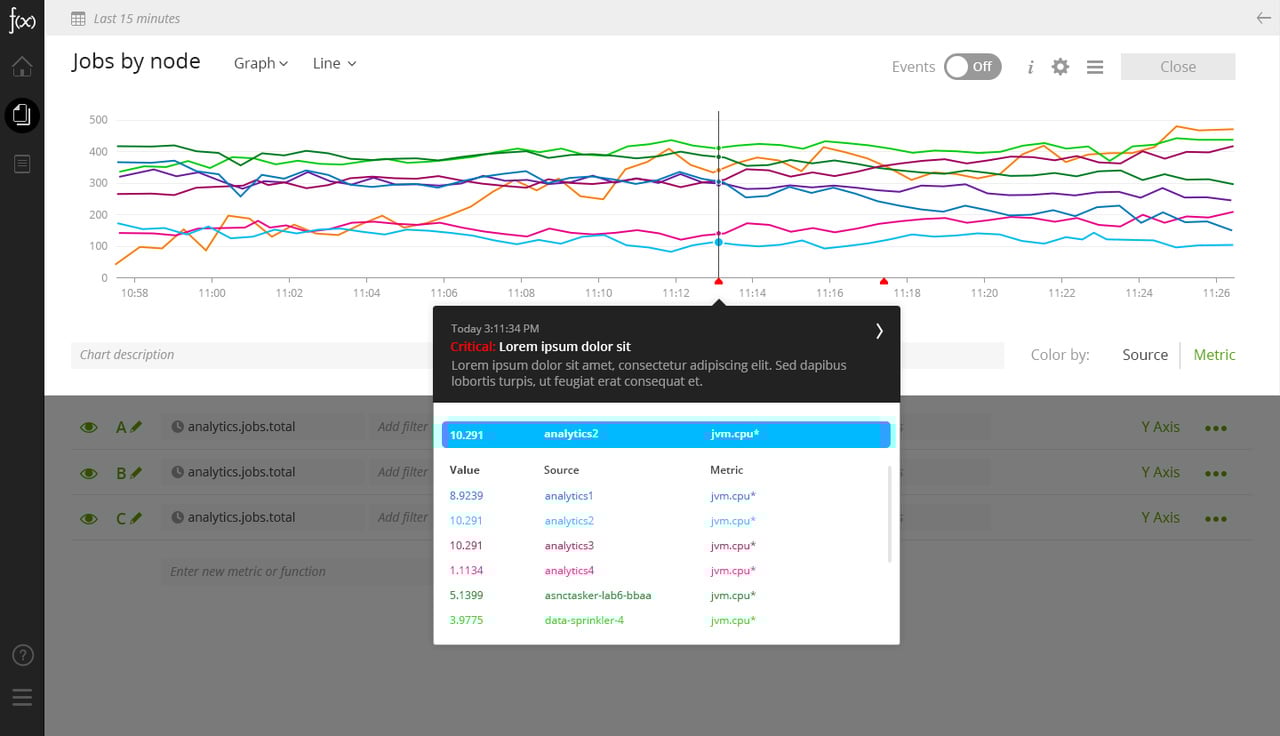Image resolution: width=1280 pixels, height=736 pixels.
Task: Click the f(x) logo icon
Action: click(x=21, y=19)
